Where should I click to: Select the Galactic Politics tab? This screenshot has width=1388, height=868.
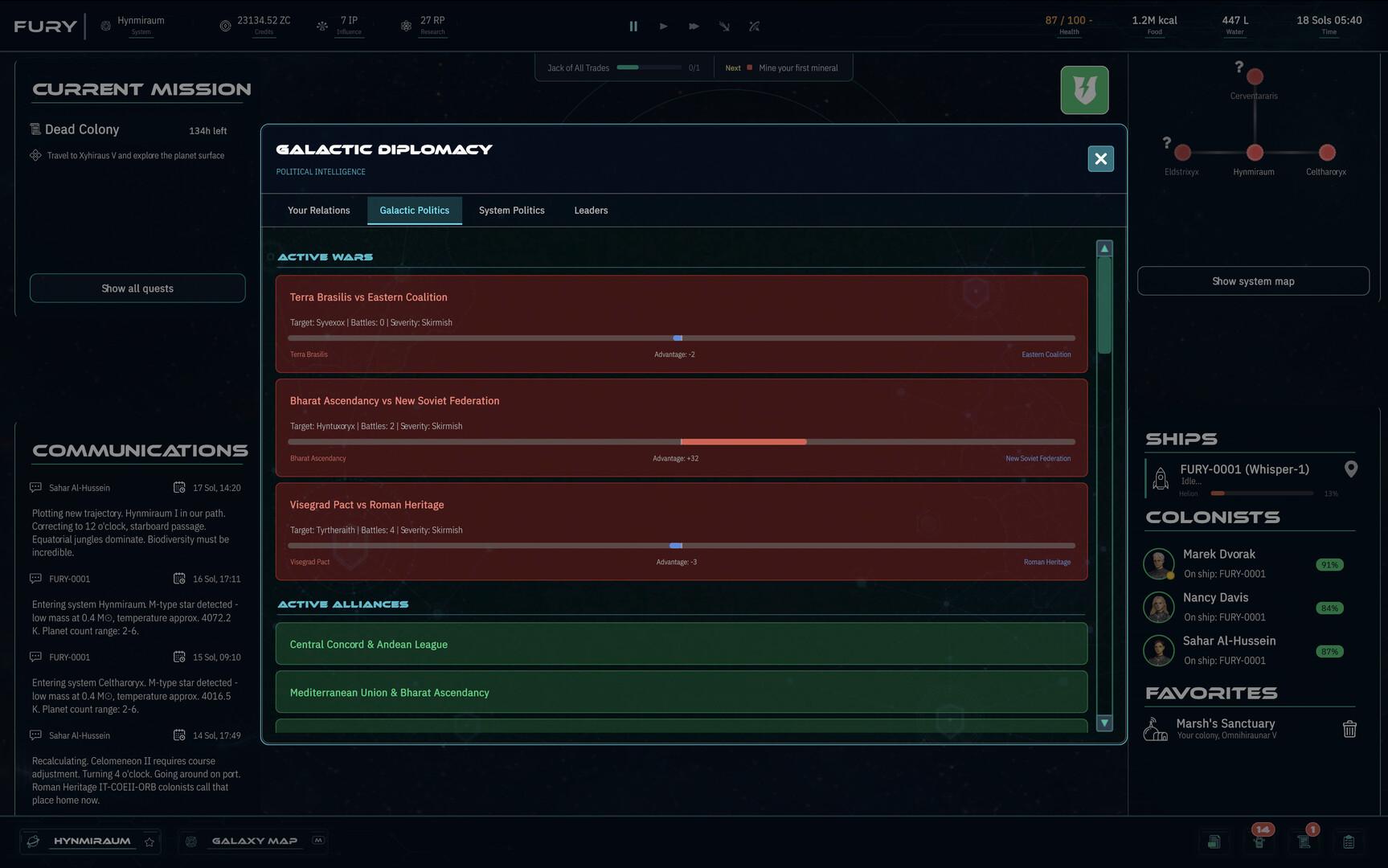click(x=415, y=211)
